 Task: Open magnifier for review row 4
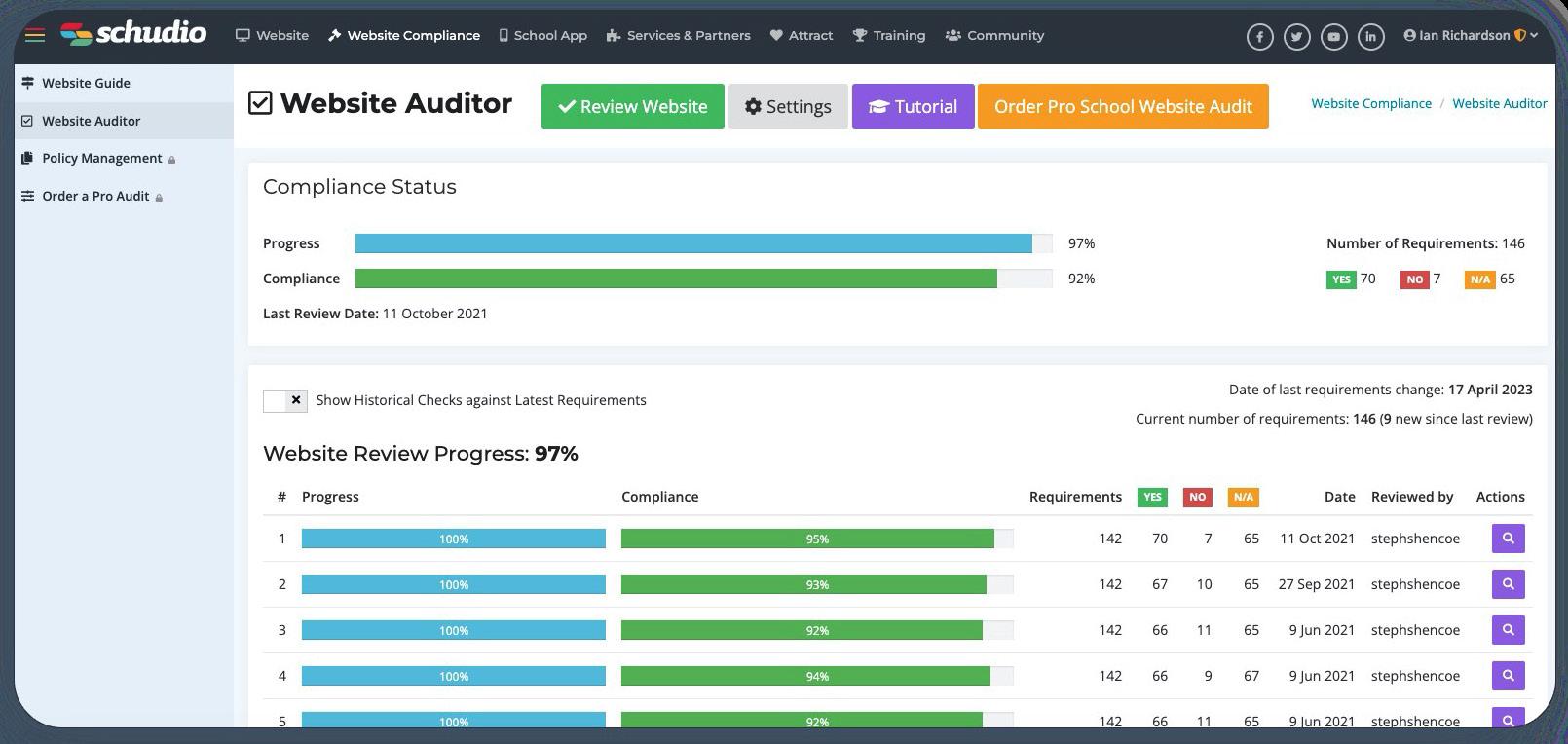(1508, 676)
